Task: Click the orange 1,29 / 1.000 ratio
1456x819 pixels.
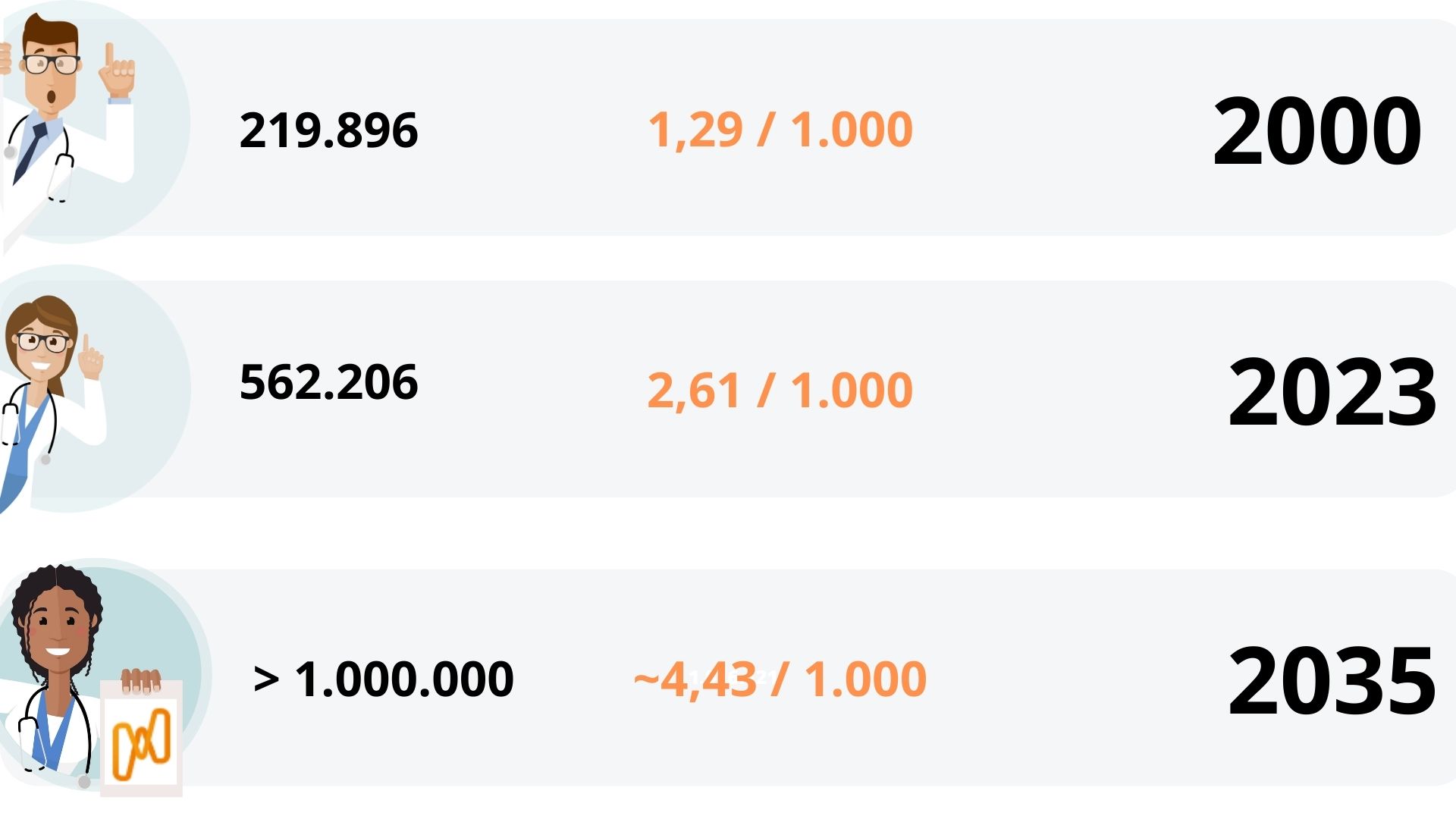Action: click(780, 129)
